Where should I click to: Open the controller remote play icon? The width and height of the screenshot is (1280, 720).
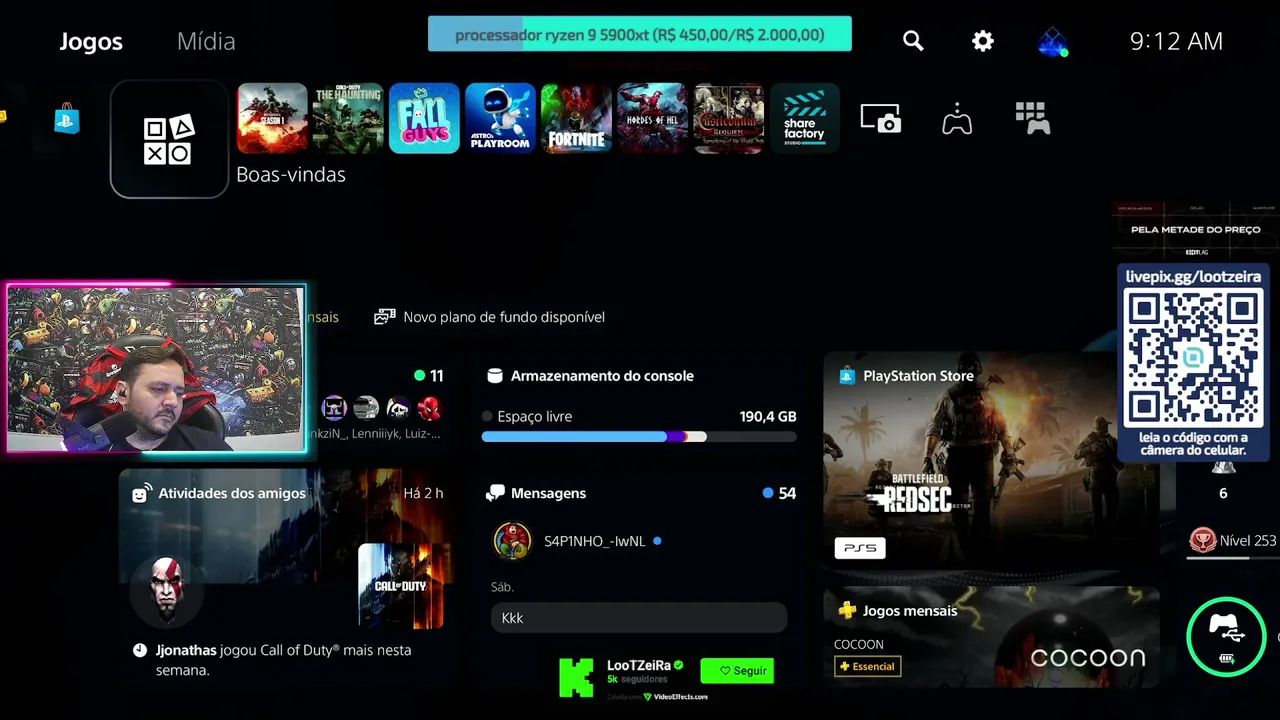coord(957,118)
